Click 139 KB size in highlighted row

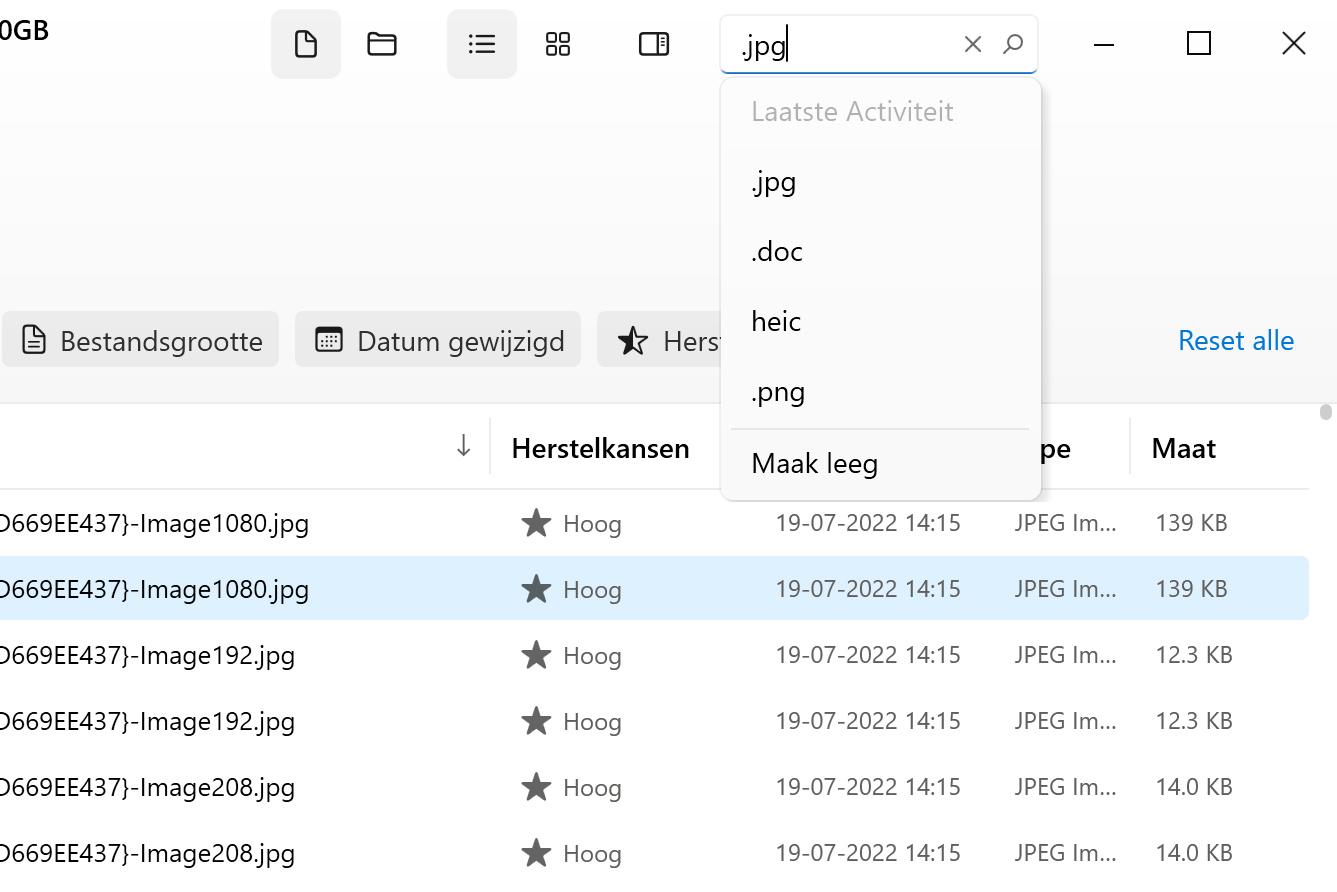point(1191,589)
